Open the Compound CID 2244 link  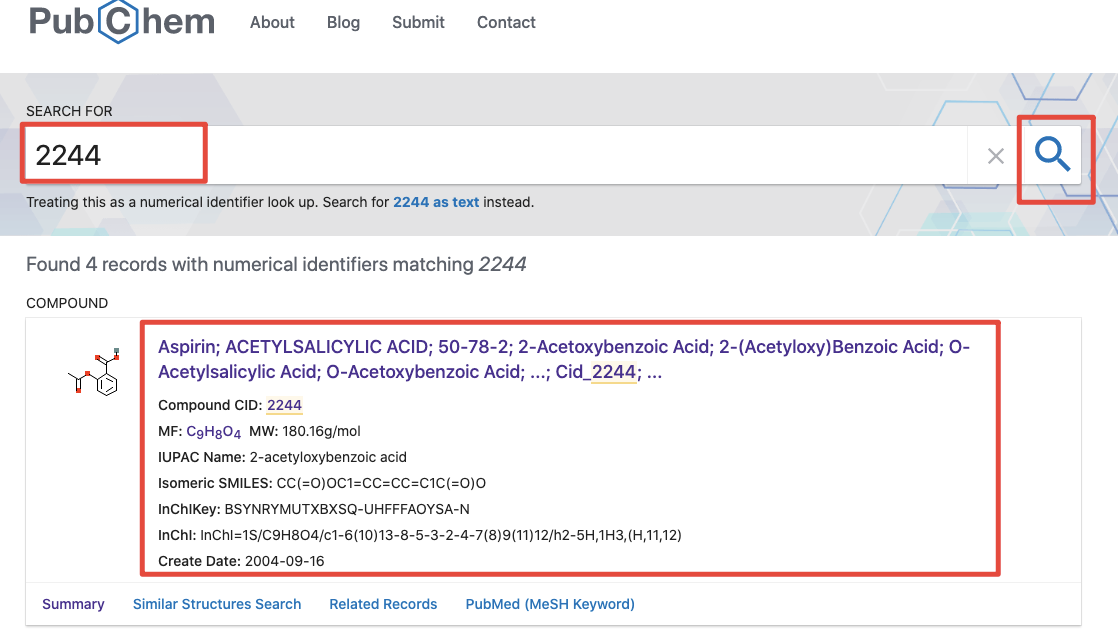click(x=284, y=405)
